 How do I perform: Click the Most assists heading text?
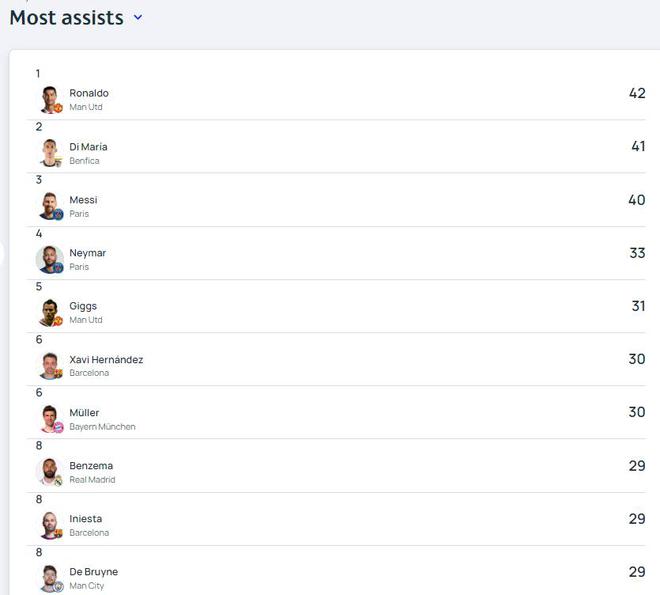(66, 17)
